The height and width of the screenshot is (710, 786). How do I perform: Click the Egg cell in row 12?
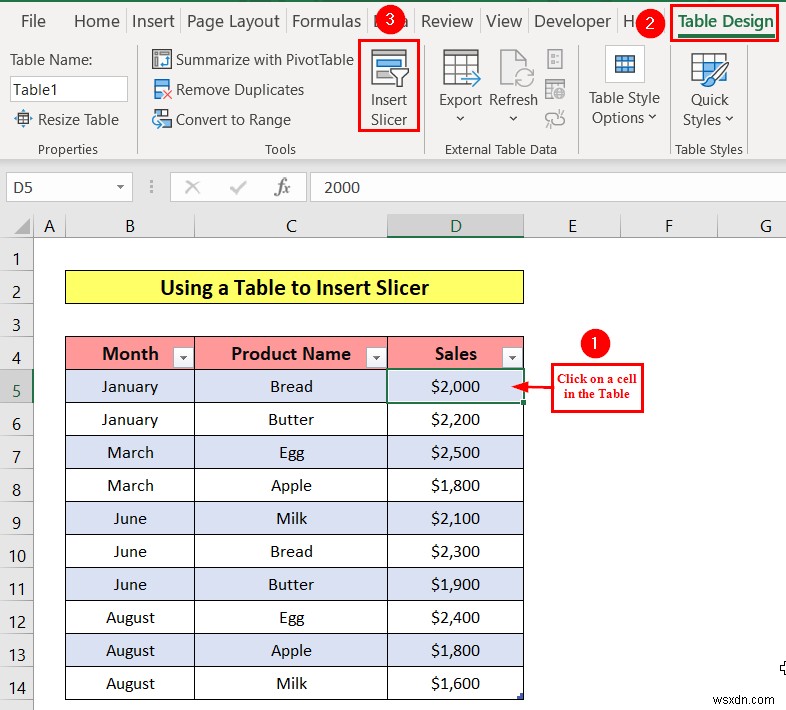(x=291, y=618)
